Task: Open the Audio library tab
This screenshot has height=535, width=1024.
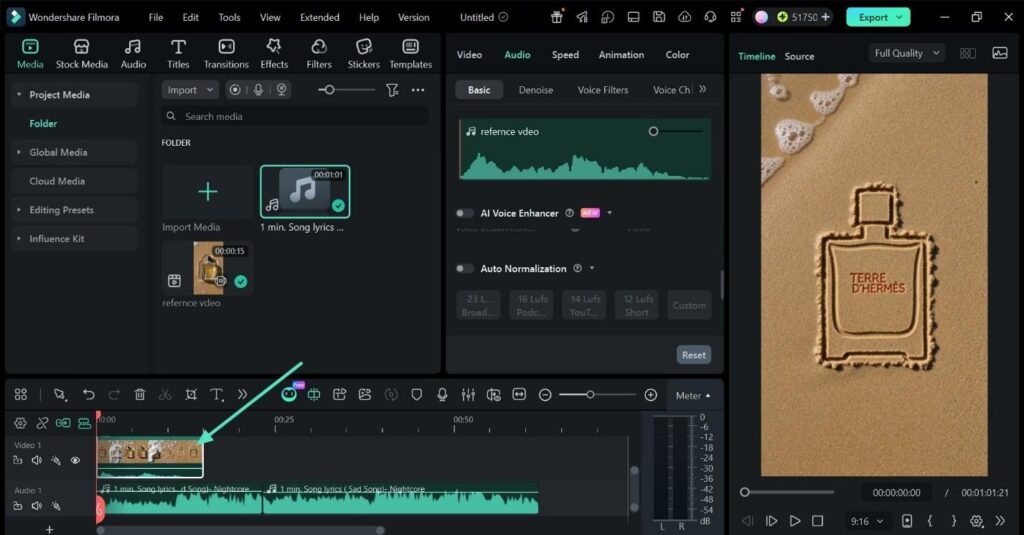Action: (133, 54)
